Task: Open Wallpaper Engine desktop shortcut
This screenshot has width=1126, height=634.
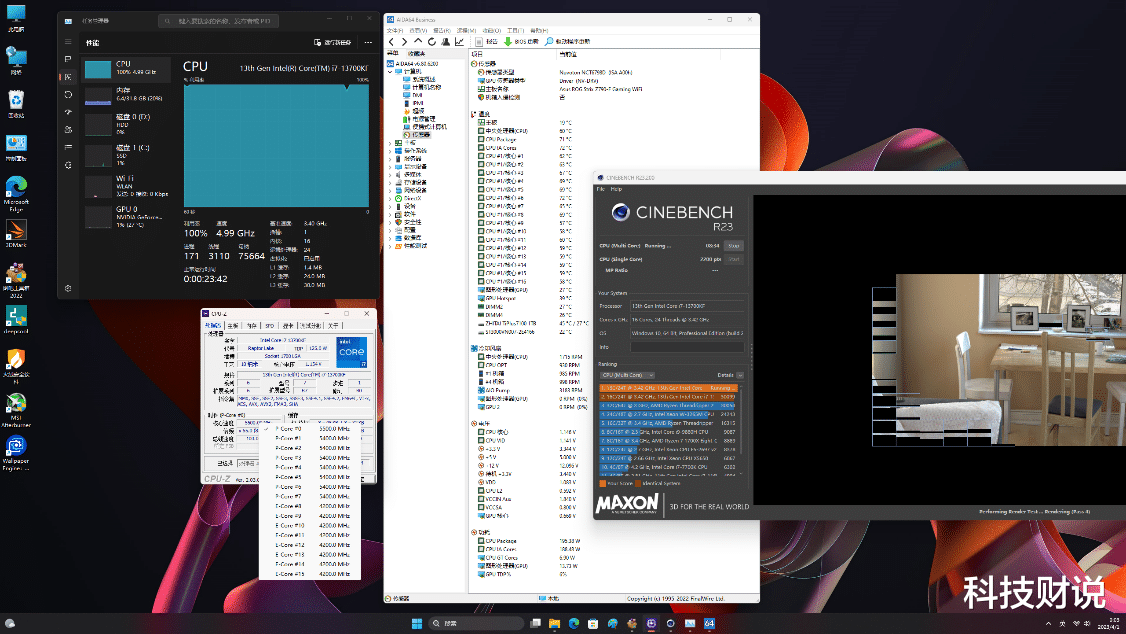Action: [x=16, y=454]
